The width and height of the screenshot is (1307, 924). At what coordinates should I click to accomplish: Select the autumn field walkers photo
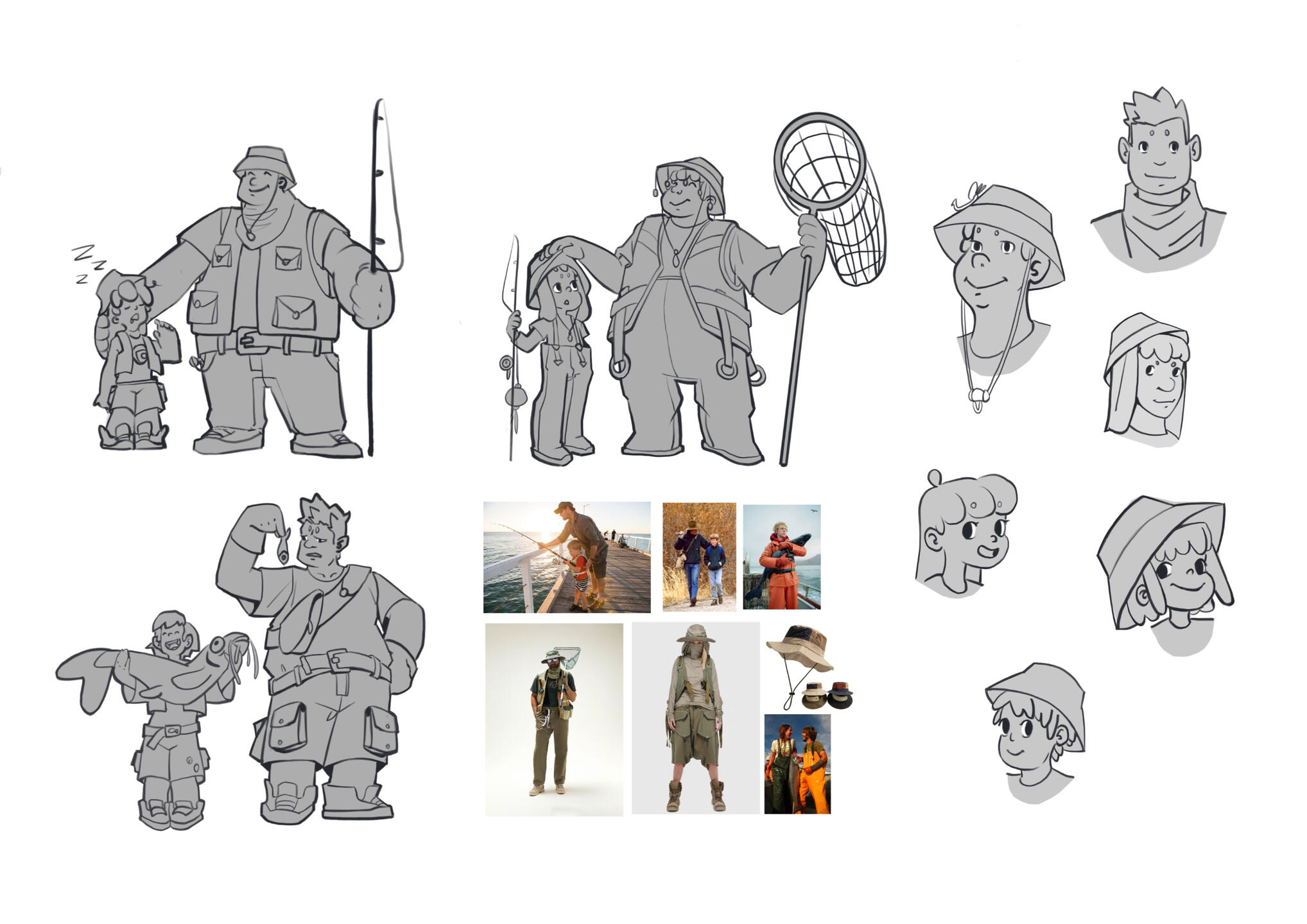coord(699,556)
